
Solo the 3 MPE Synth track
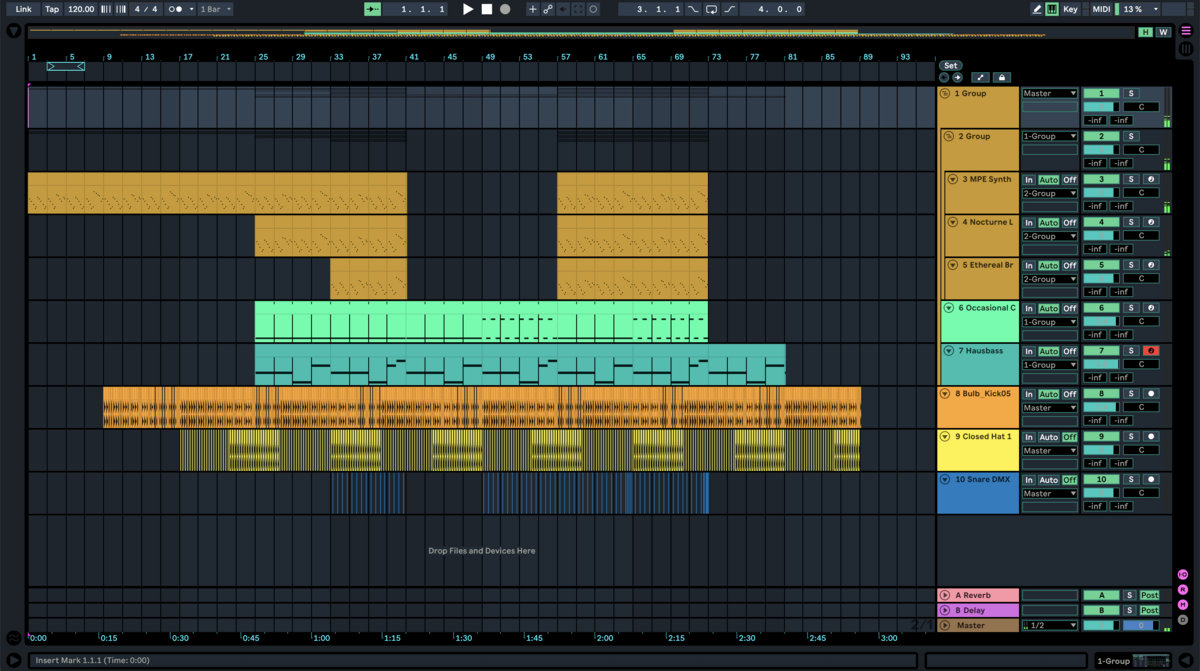[1131, 180]
